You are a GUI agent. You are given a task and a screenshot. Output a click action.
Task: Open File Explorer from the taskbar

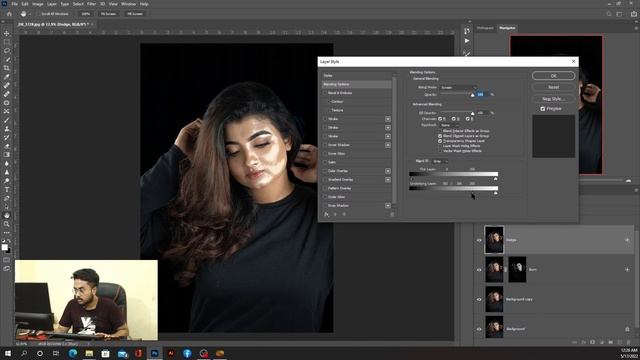tap(89, 353)
